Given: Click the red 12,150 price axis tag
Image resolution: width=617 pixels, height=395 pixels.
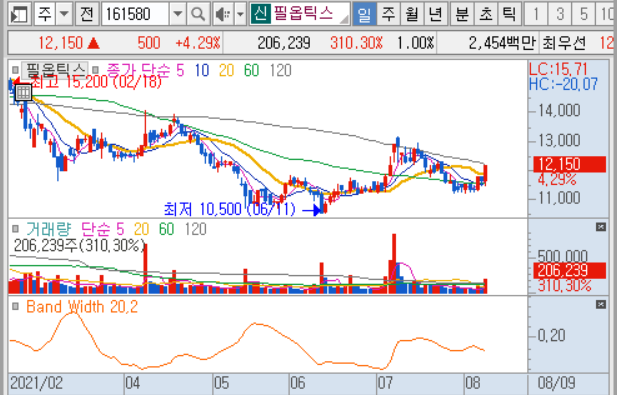Looking at the screenshot, I should coord(569,164).
